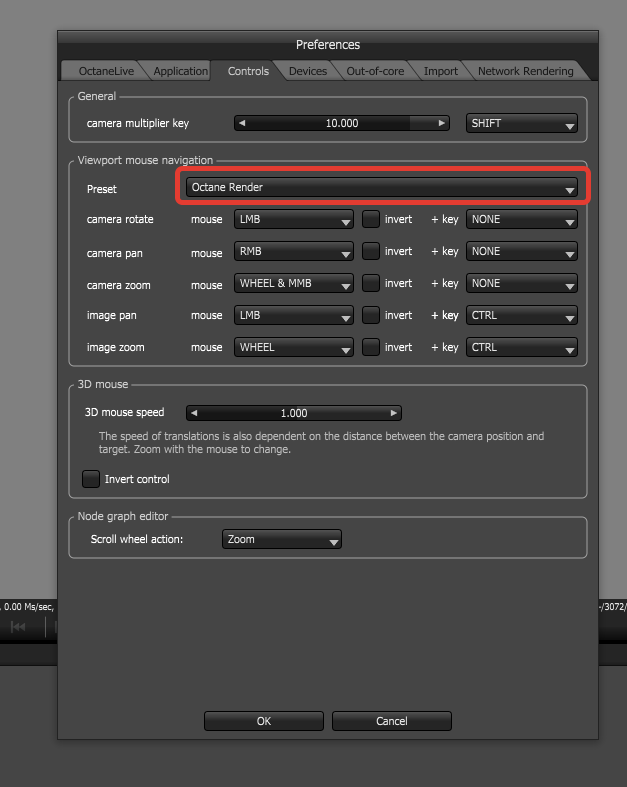
Task: Click the camera multiplier 10.000 slider
Action: [342, 123]
